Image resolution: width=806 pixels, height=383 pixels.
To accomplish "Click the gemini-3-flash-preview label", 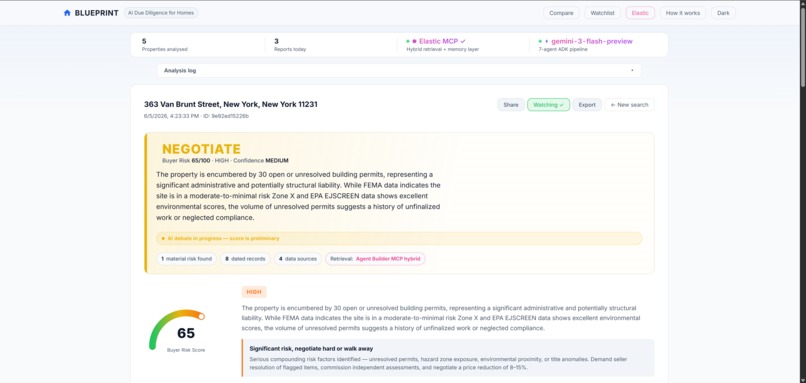I will [x=592, y=41].
